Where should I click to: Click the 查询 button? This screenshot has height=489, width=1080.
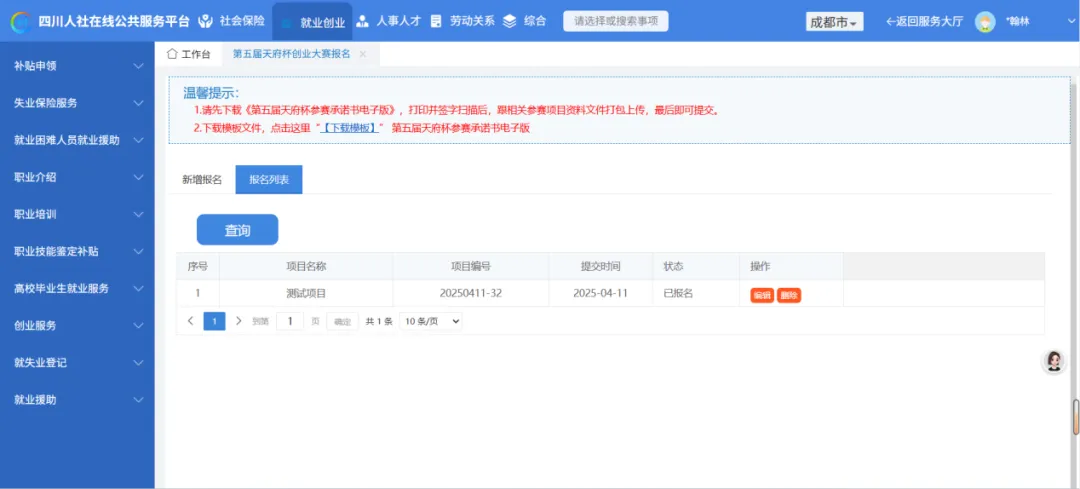[237, 230]
